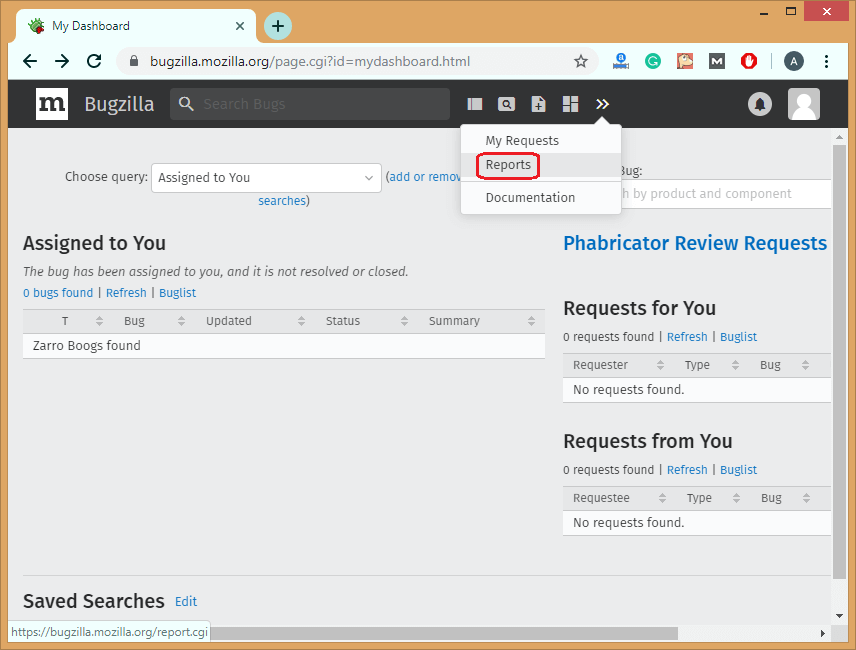
Task: Open the My Dashboard grid icon
Action: point(570,104)
